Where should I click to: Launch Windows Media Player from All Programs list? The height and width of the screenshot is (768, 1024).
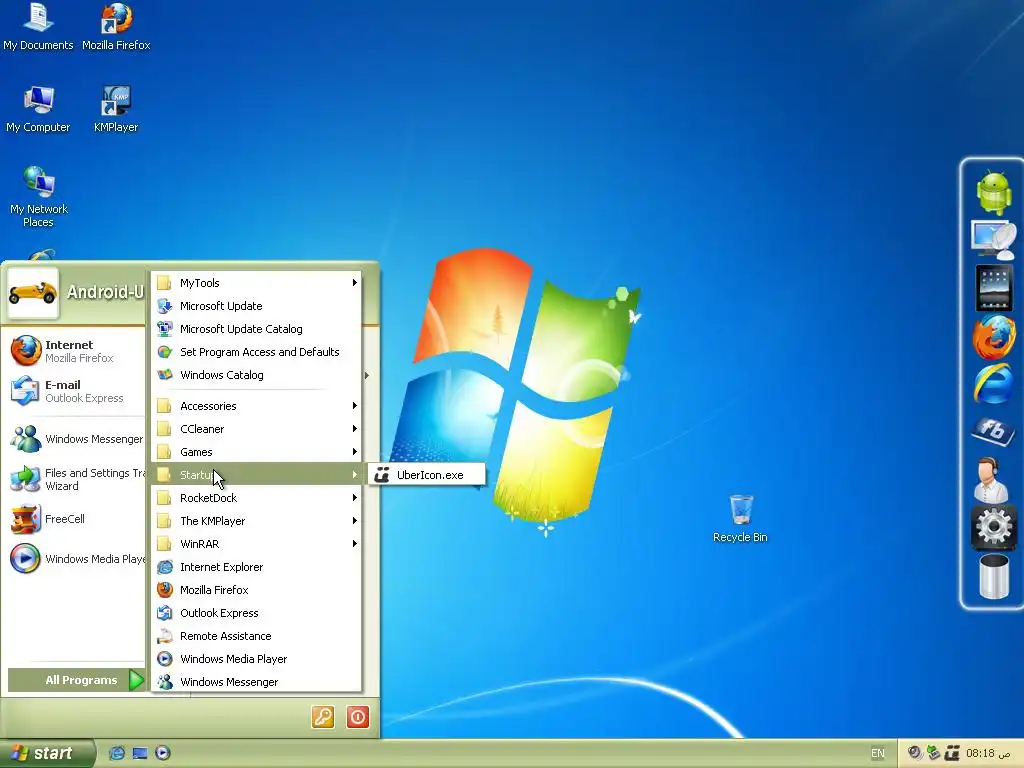point(257,658)
